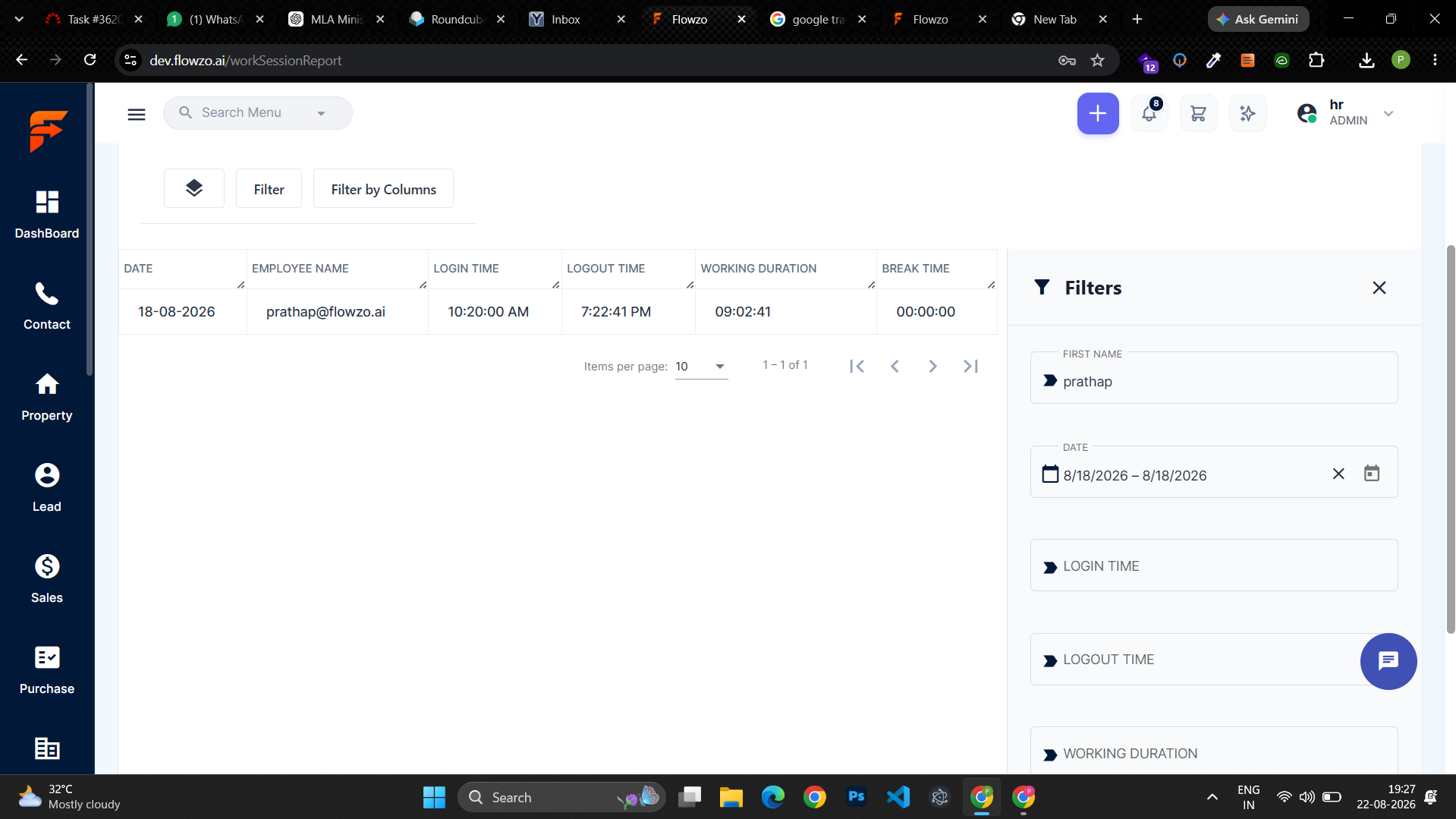1456x819 pixels.
Task: Open Contact in sidebar
Action: coord(47,306)
